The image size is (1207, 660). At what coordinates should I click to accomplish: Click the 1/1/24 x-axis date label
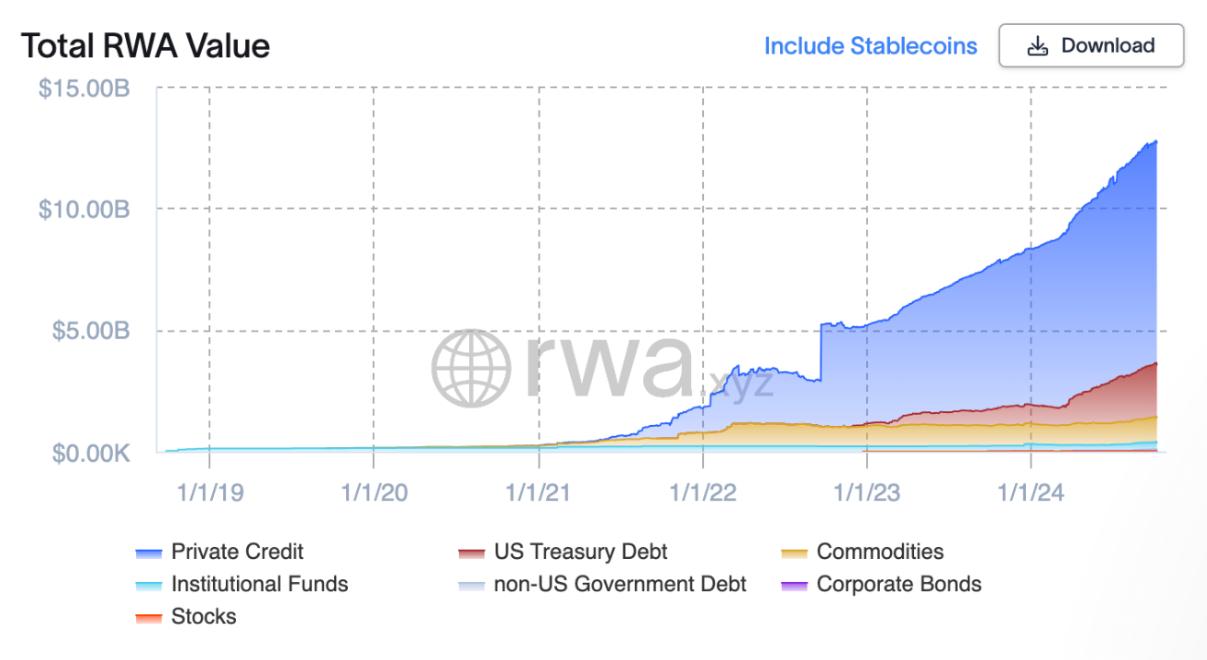1030,492
